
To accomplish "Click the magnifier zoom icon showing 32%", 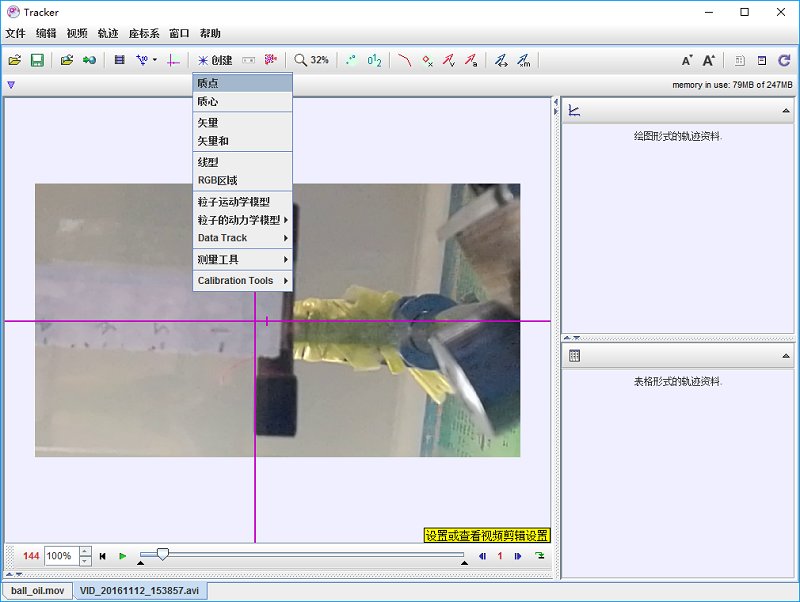I will tap(308, 59).
